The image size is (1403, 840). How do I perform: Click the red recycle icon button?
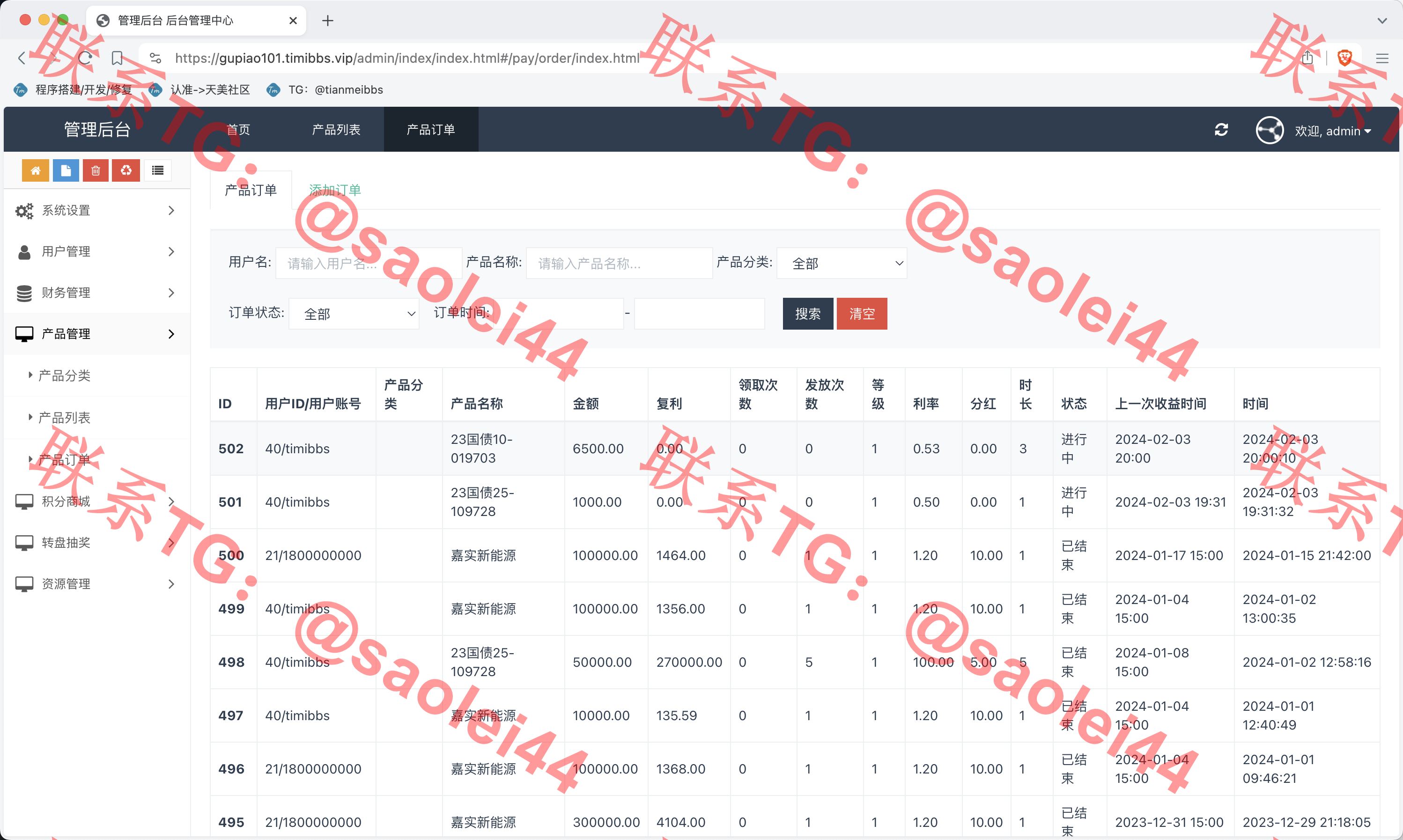126,170
